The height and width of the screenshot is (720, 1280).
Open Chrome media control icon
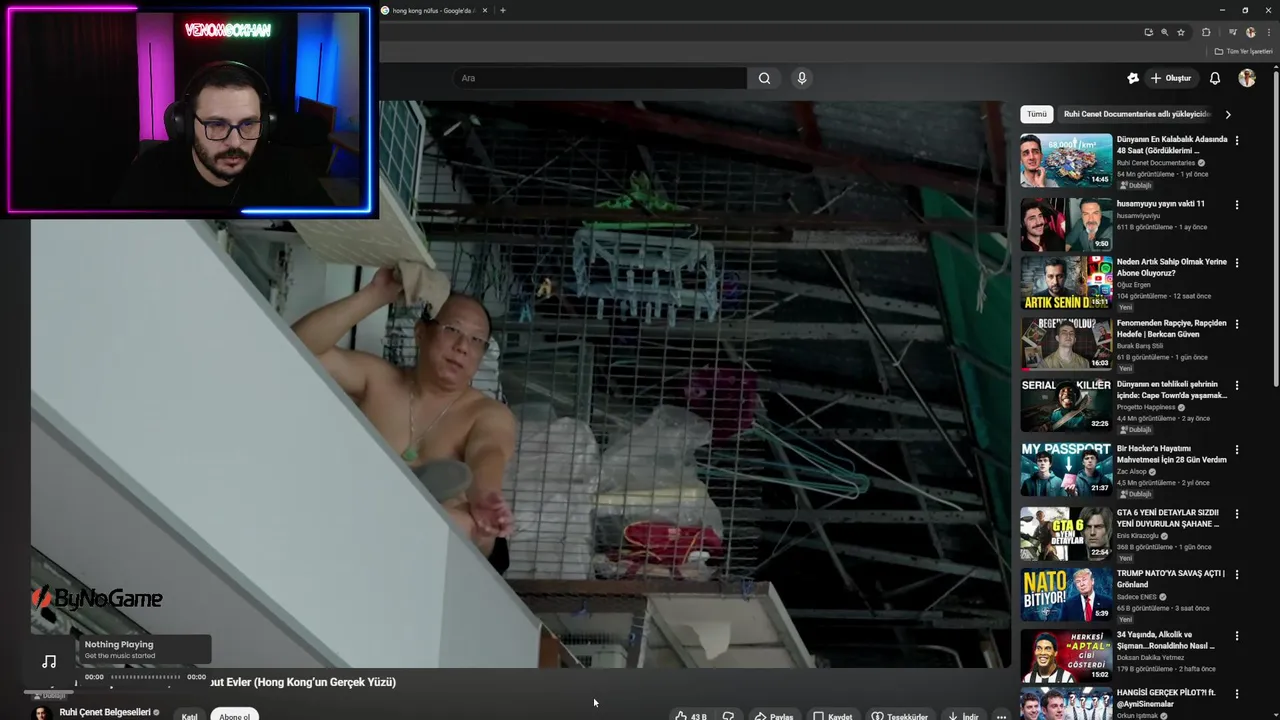pyautogui.click(x=1232, y=32)
